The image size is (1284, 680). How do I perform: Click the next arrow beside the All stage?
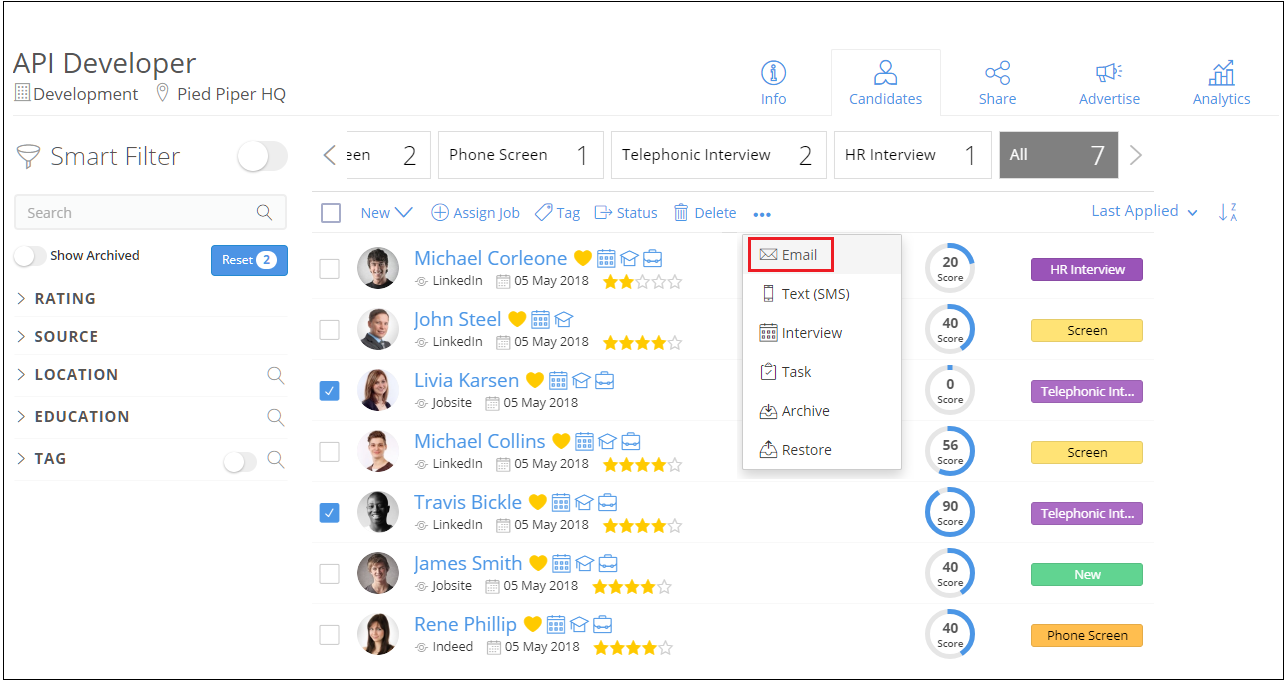coord(1135,155)
